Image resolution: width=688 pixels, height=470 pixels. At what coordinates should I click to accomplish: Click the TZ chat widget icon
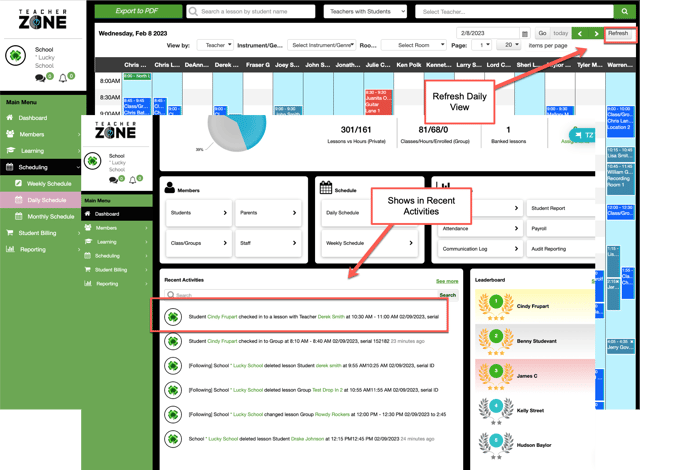click(583, 135)
